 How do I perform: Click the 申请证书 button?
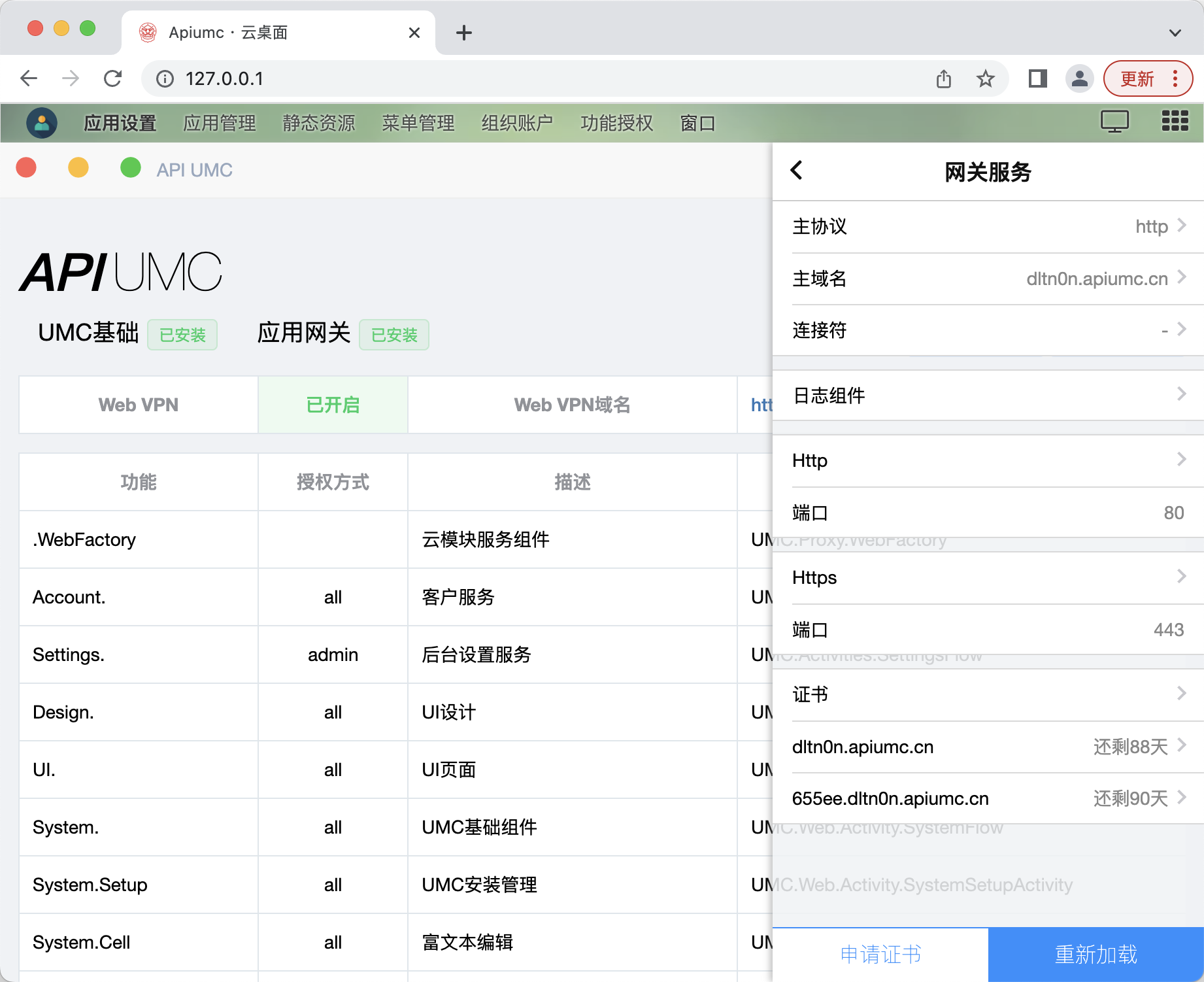coord(880,955)
